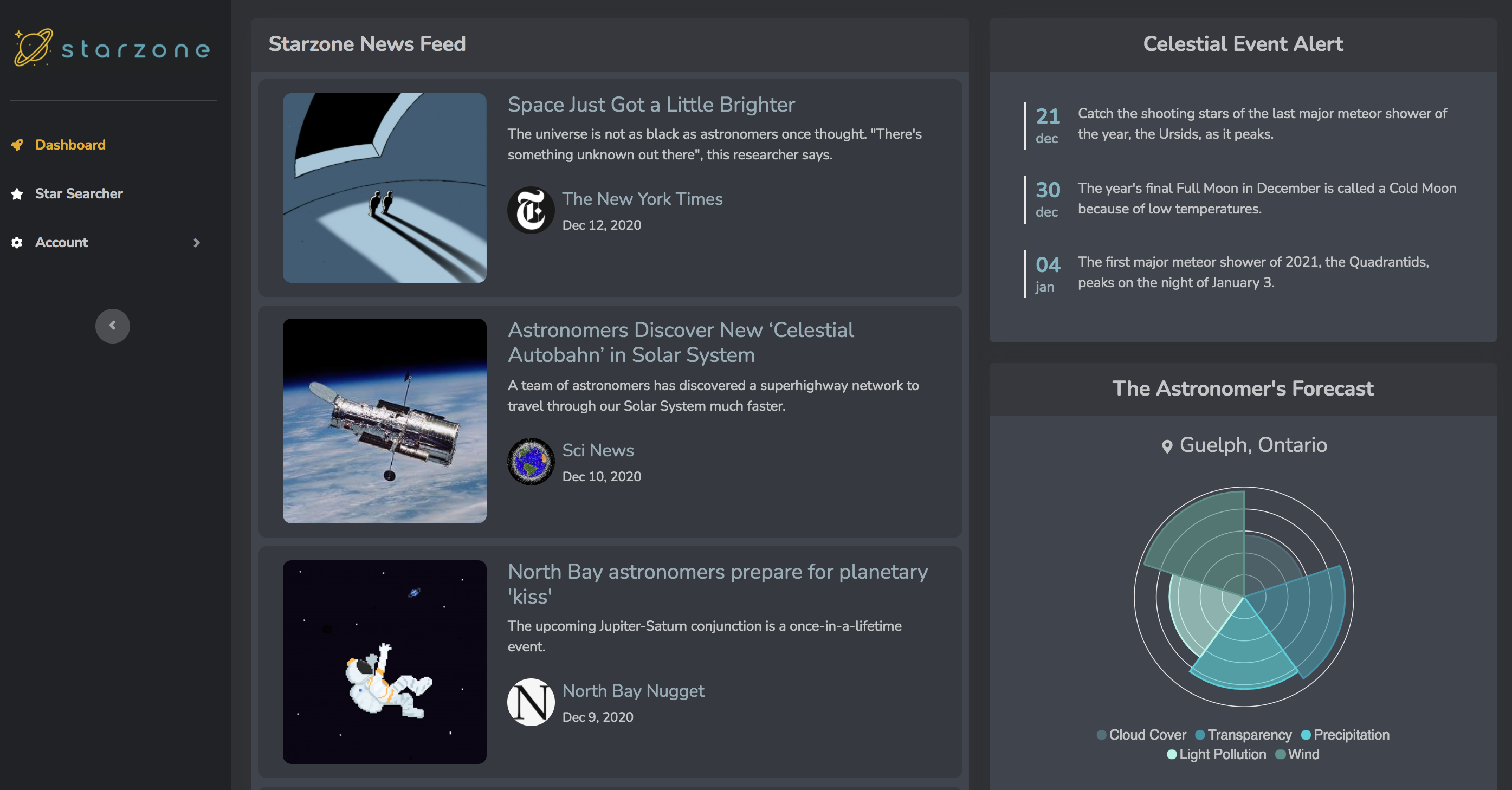Open 'Space Just Got a Little Brighter' article
This screenshot has height=790, width=1512.
click(x=651, y=105)
